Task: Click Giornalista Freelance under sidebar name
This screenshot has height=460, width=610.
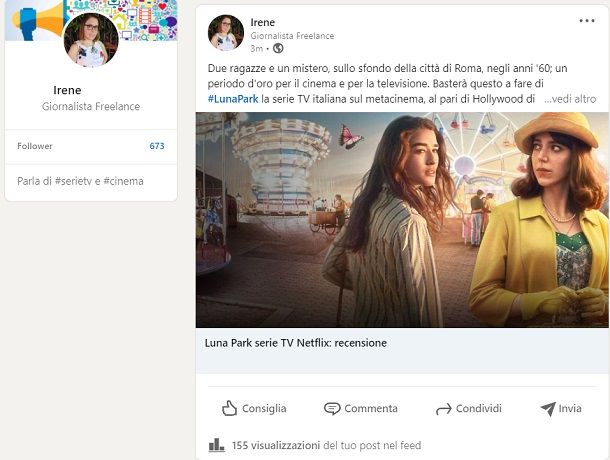Action: point(91,106)
